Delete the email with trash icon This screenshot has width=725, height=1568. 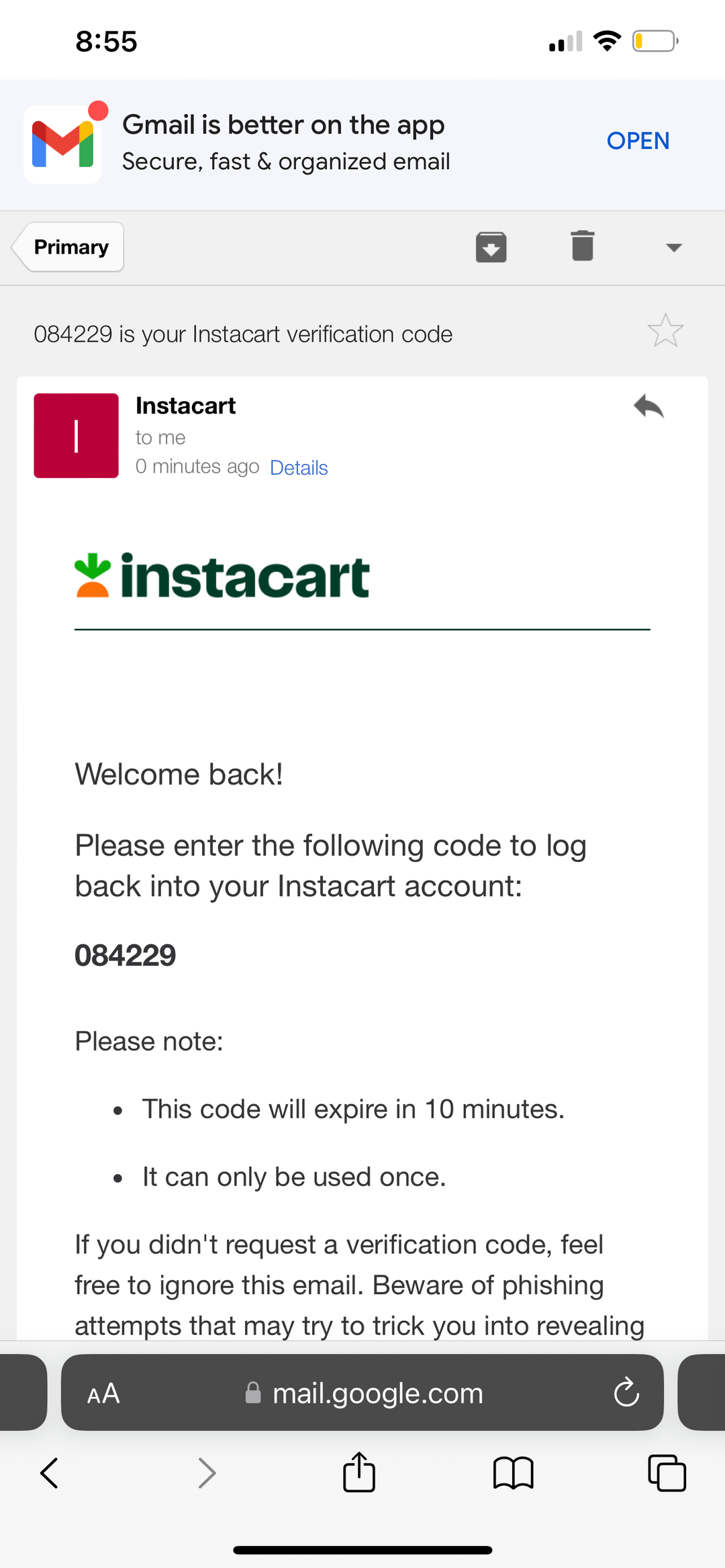[582, 246]
